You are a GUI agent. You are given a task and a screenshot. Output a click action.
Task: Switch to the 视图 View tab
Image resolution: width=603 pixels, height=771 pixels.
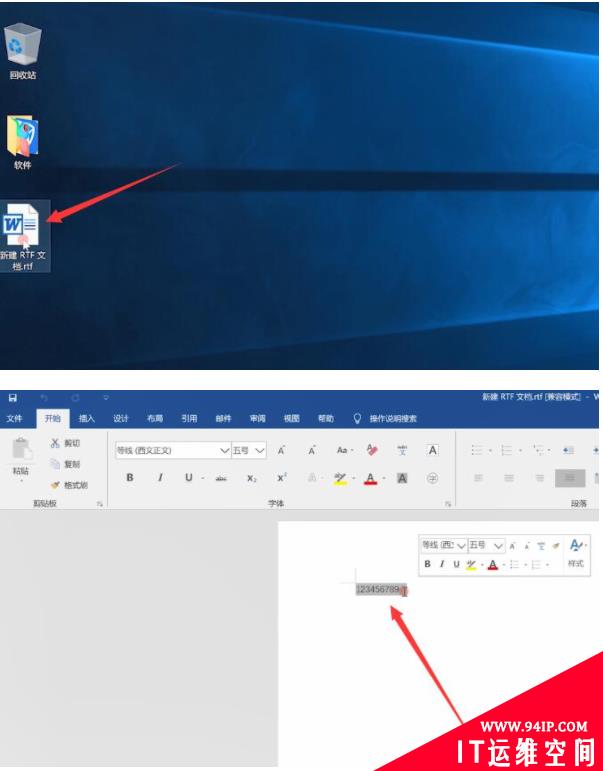(x=292, y=418)
